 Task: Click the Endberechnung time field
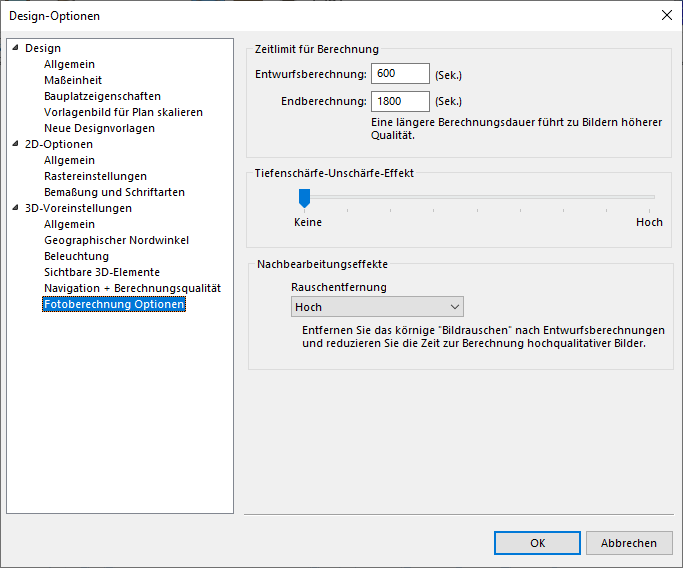[x=399, y=101]
